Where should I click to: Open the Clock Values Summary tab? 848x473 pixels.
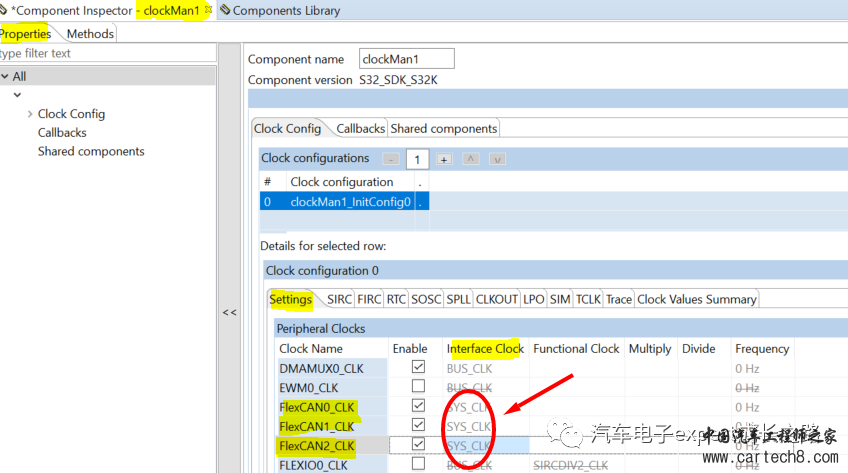pos(697,299)
